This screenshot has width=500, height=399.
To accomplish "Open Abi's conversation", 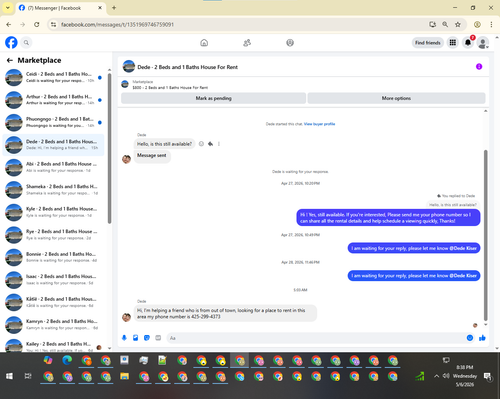I will point(53,167).
